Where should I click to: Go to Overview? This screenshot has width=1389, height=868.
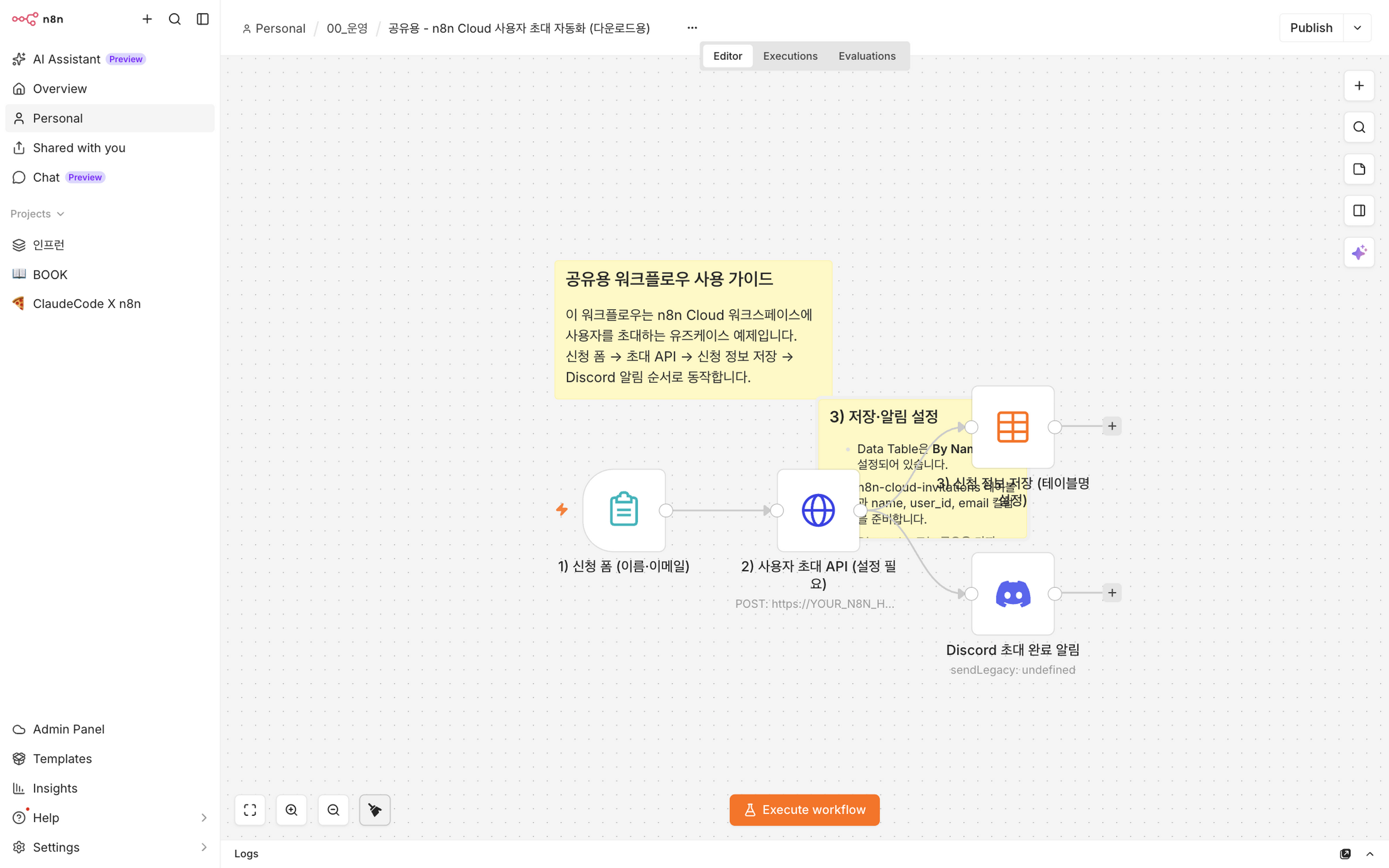(109, 88)
